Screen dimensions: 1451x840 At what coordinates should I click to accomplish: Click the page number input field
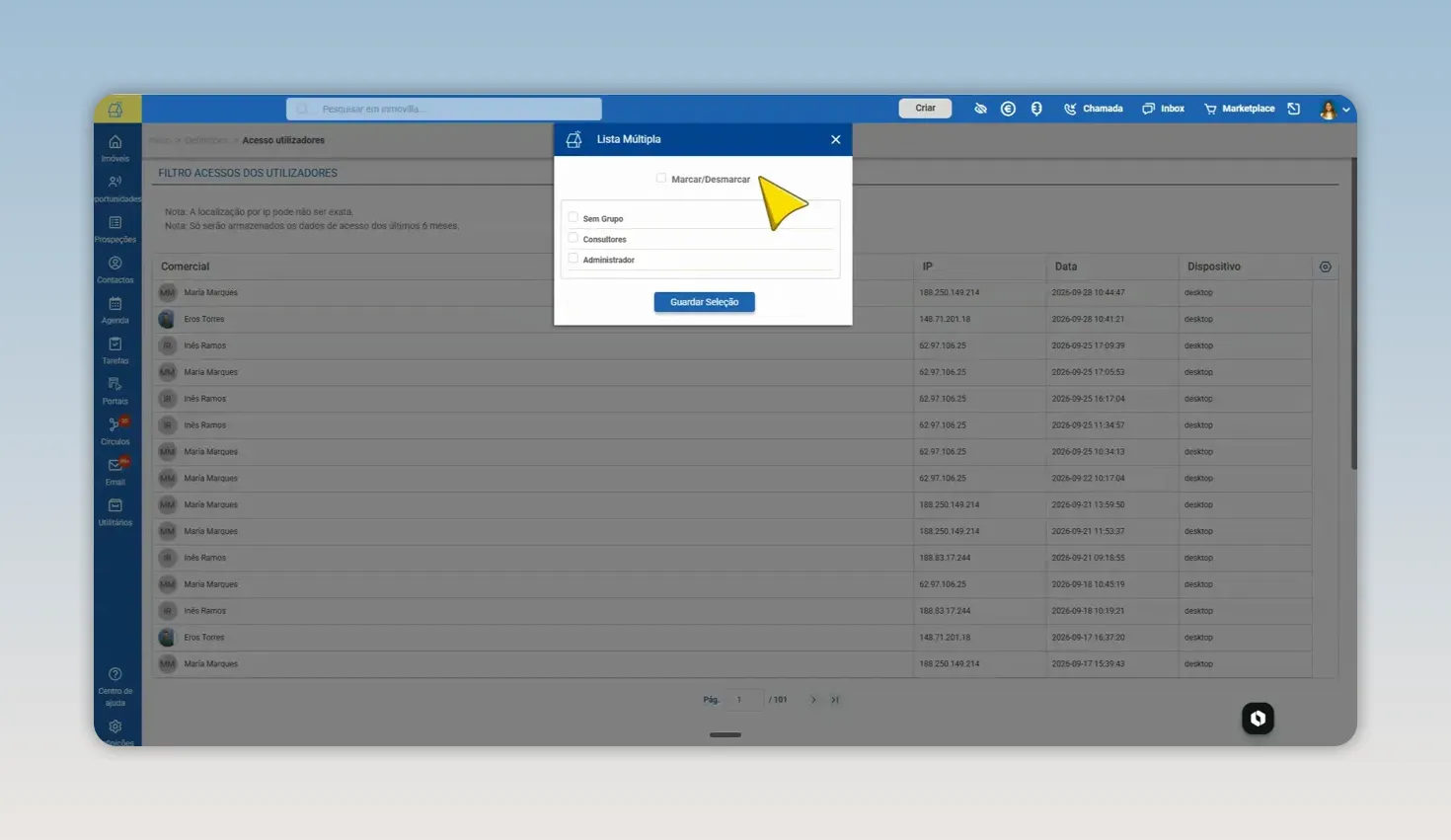(744, 700)
